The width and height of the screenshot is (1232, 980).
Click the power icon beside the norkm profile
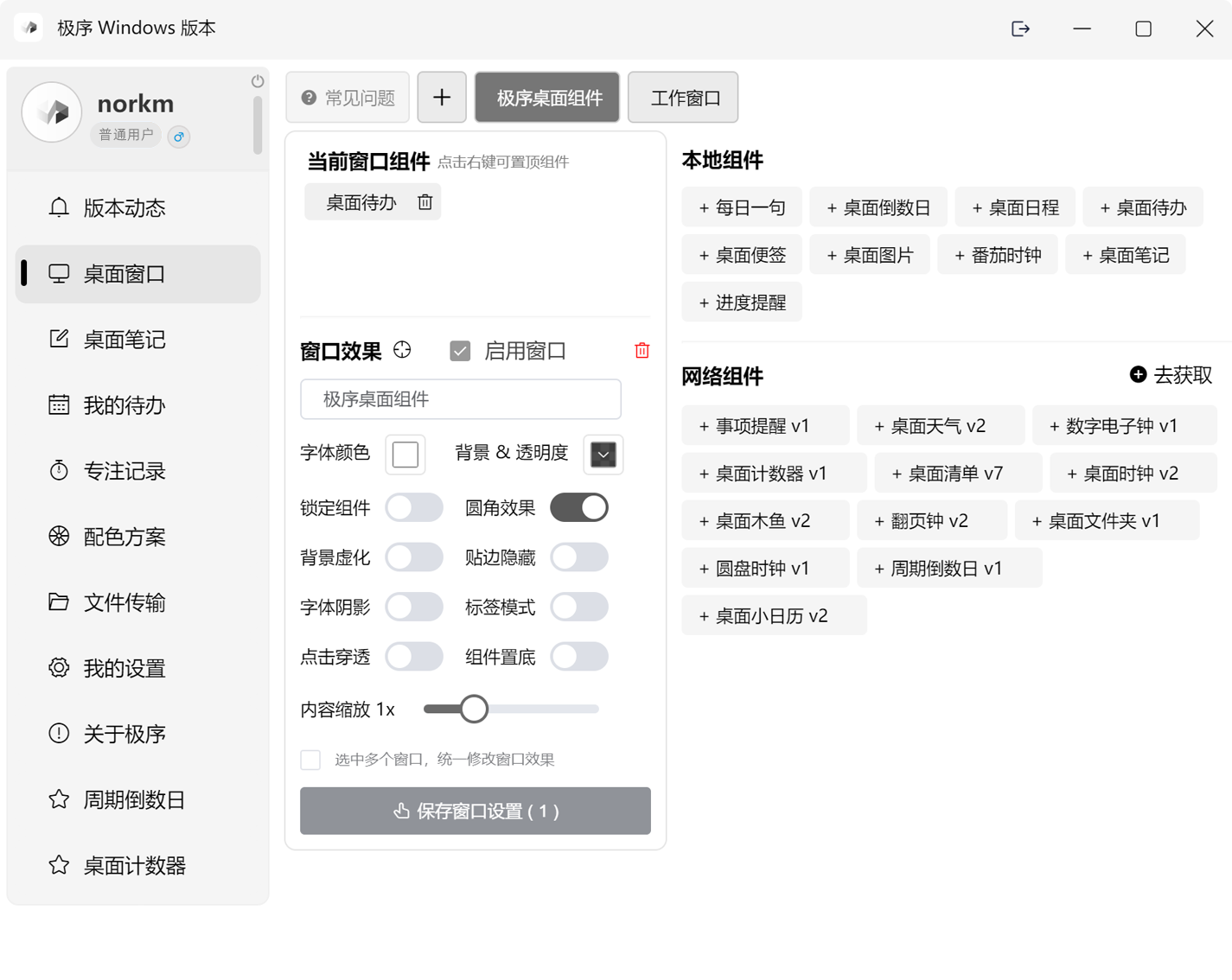point(258,81)
